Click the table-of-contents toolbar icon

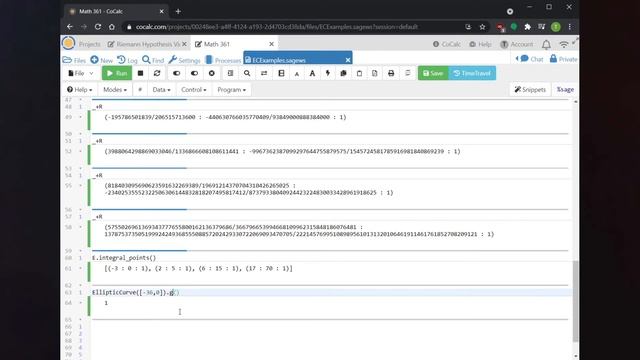tap(230, 73)
